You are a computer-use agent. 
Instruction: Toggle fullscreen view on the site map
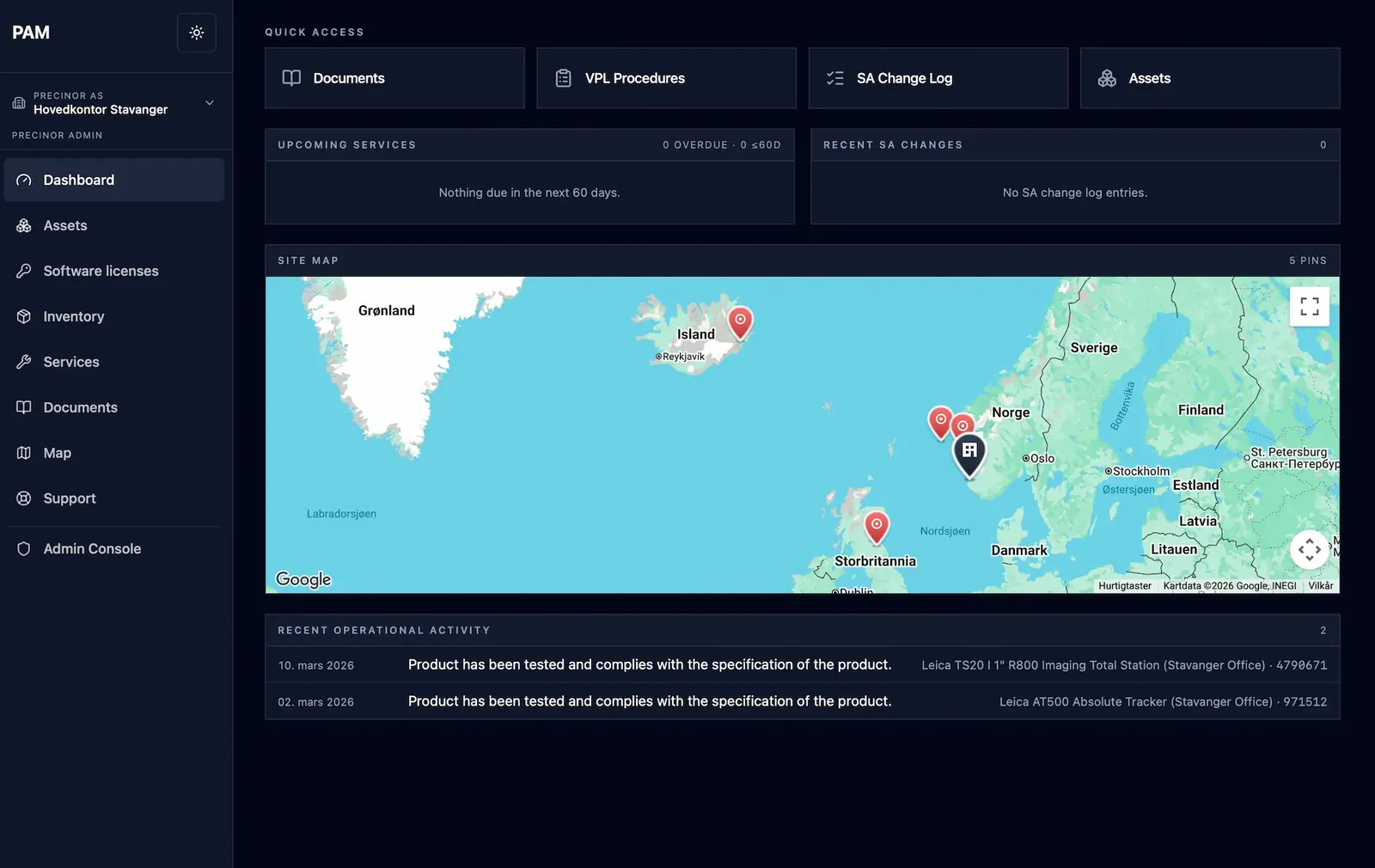point(1310,307)
